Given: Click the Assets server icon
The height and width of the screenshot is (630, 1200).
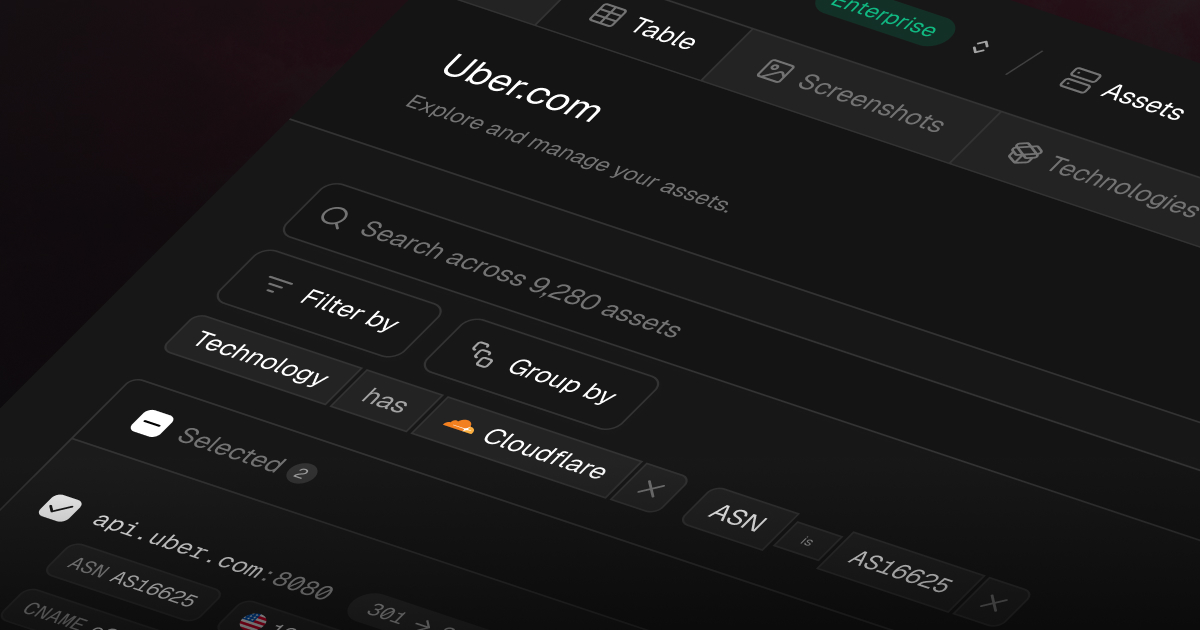Looking at the screenshot, I should click(1079, 81).
